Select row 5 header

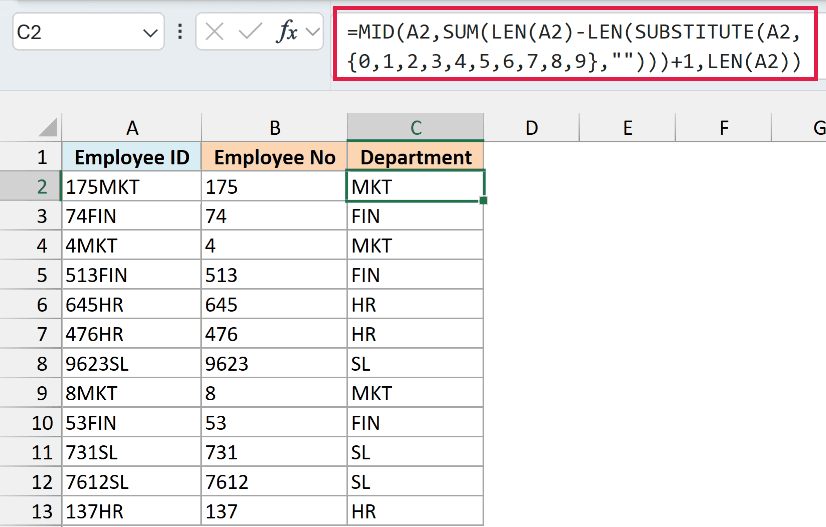pos(31,275)
